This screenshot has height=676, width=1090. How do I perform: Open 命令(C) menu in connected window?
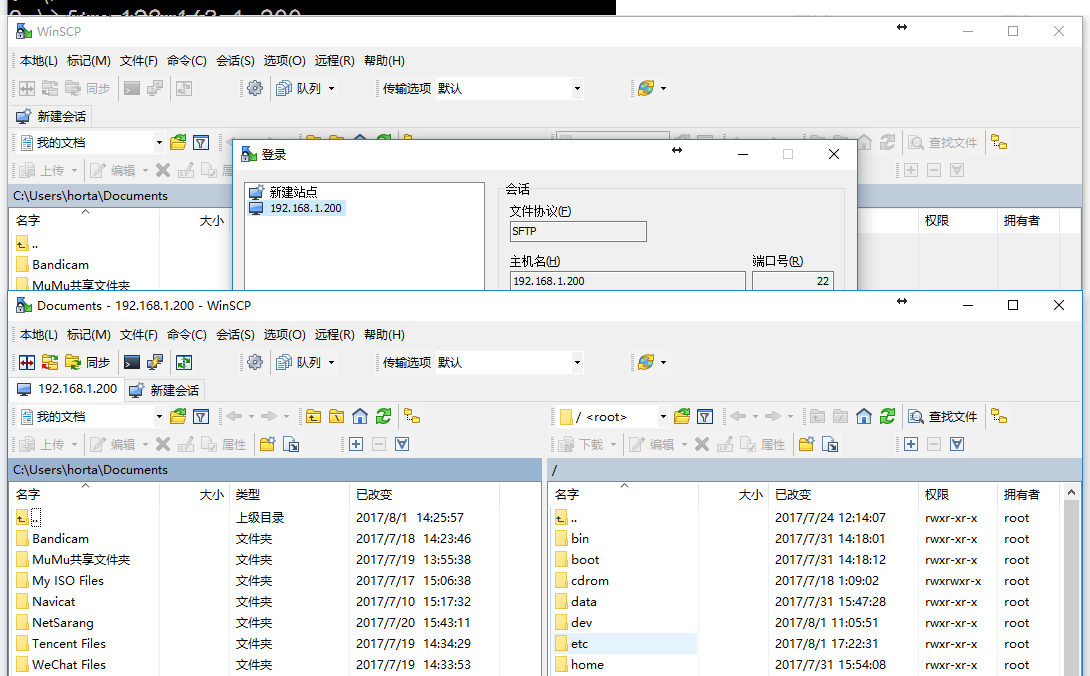coord(187,335)
